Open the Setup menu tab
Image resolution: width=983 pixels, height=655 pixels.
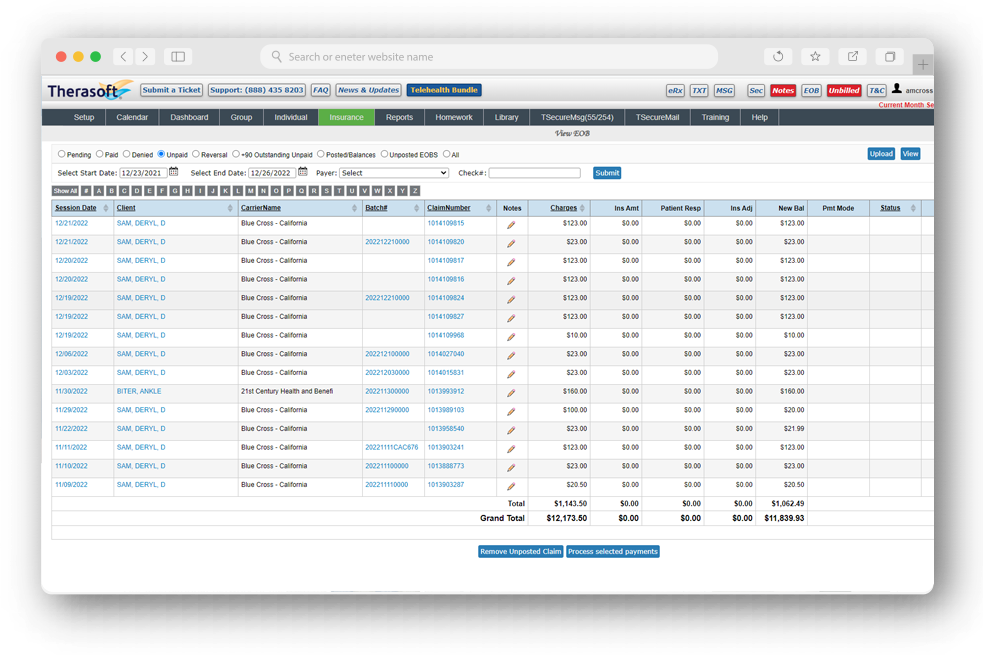83,117
